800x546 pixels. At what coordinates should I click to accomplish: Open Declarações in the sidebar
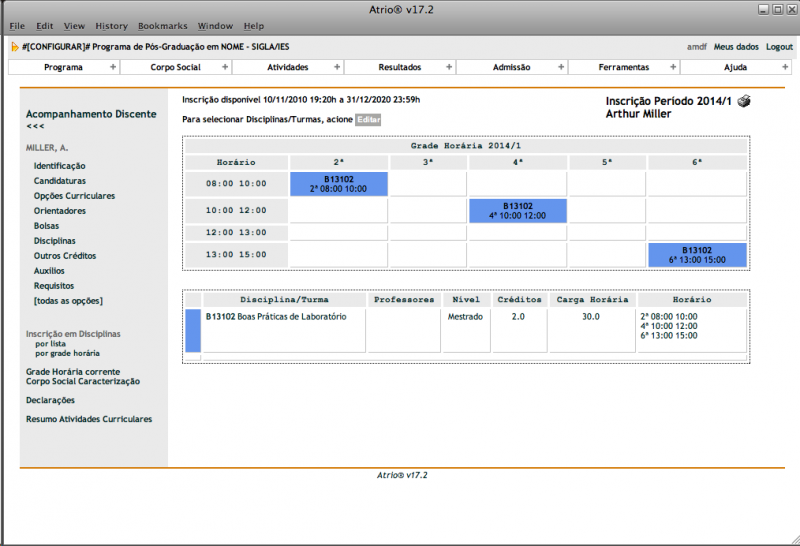click(50, 400)
